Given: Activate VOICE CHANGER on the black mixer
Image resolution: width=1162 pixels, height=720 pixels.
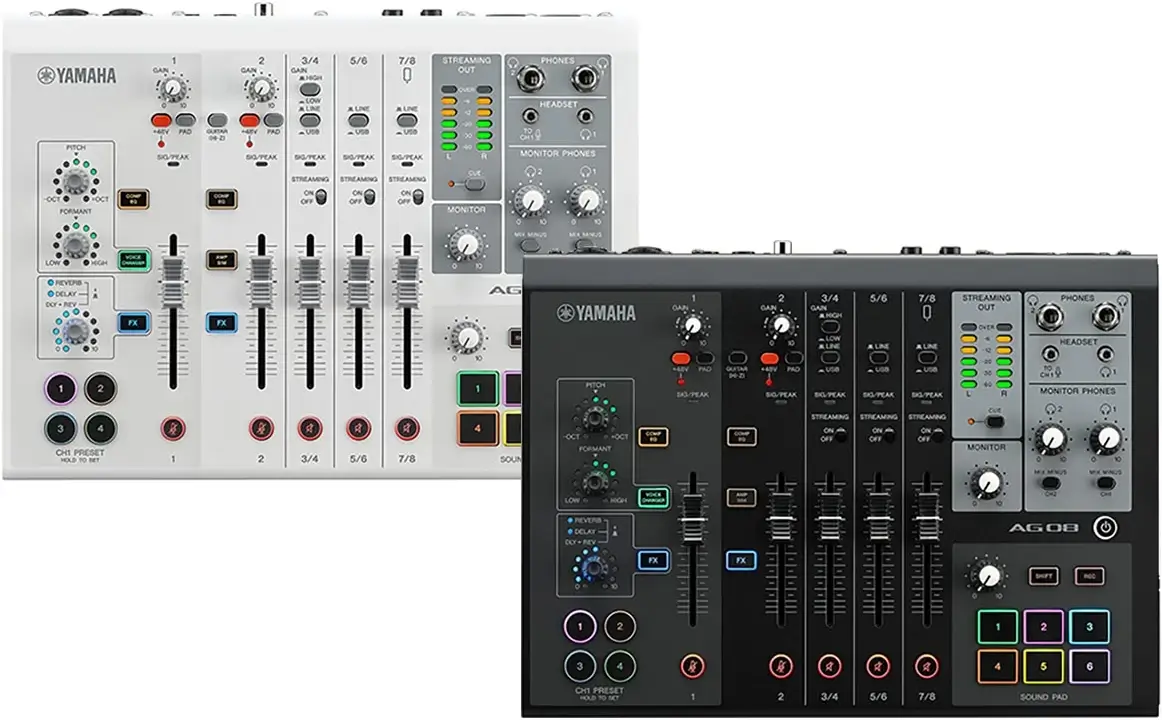Looking at the screenshot, I should [653, 498].
